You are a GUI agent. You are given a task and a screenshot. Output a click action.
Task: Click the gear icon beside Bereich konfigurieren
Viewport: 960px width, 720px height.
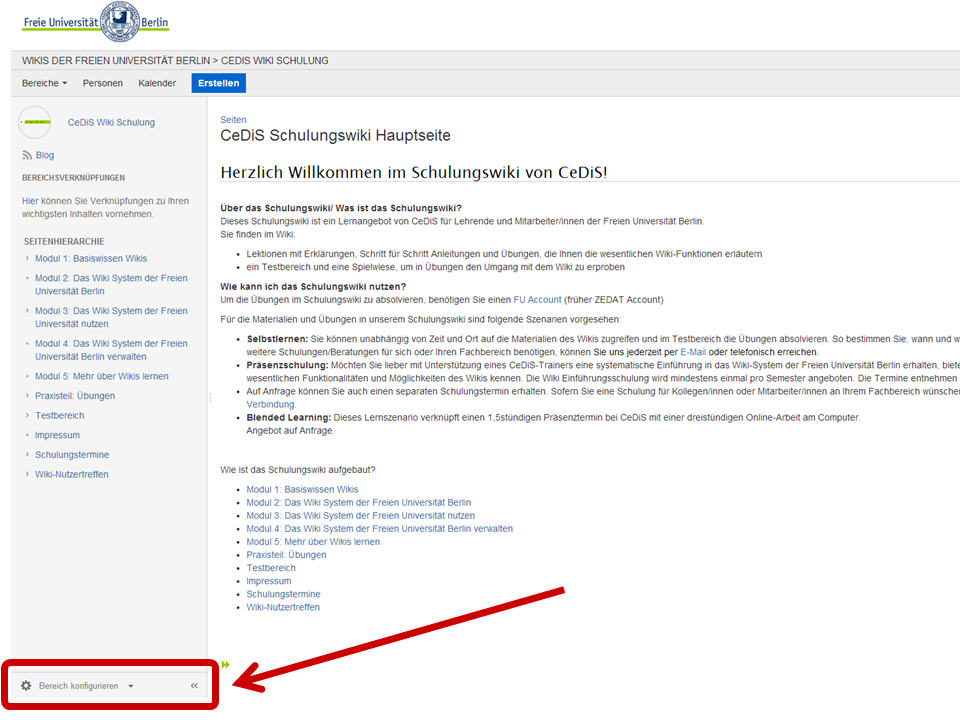[x=26, y=686]
